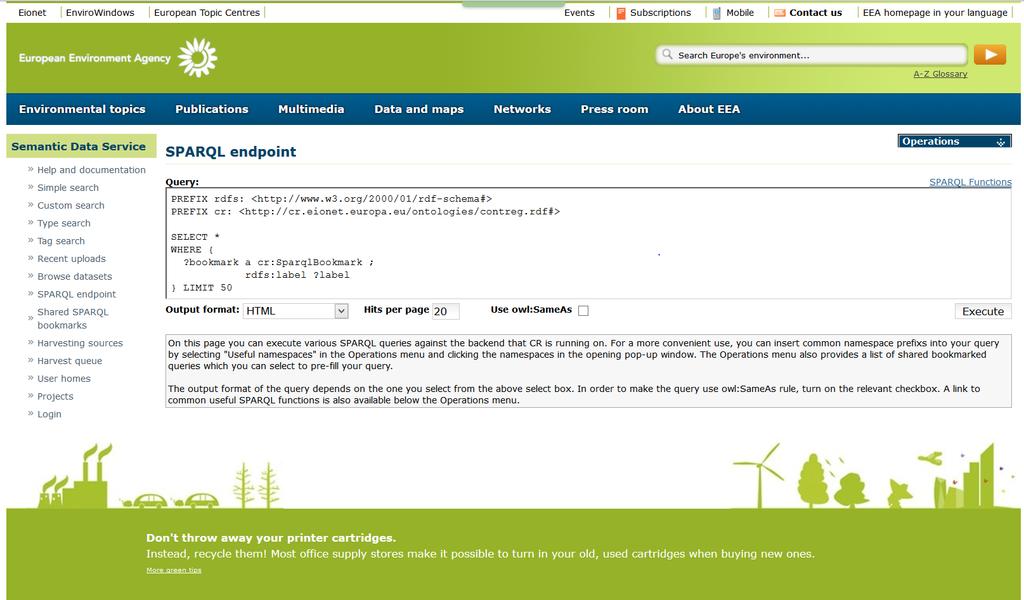
Task: Open the Environmental topics menu
Action: [82, 109]
